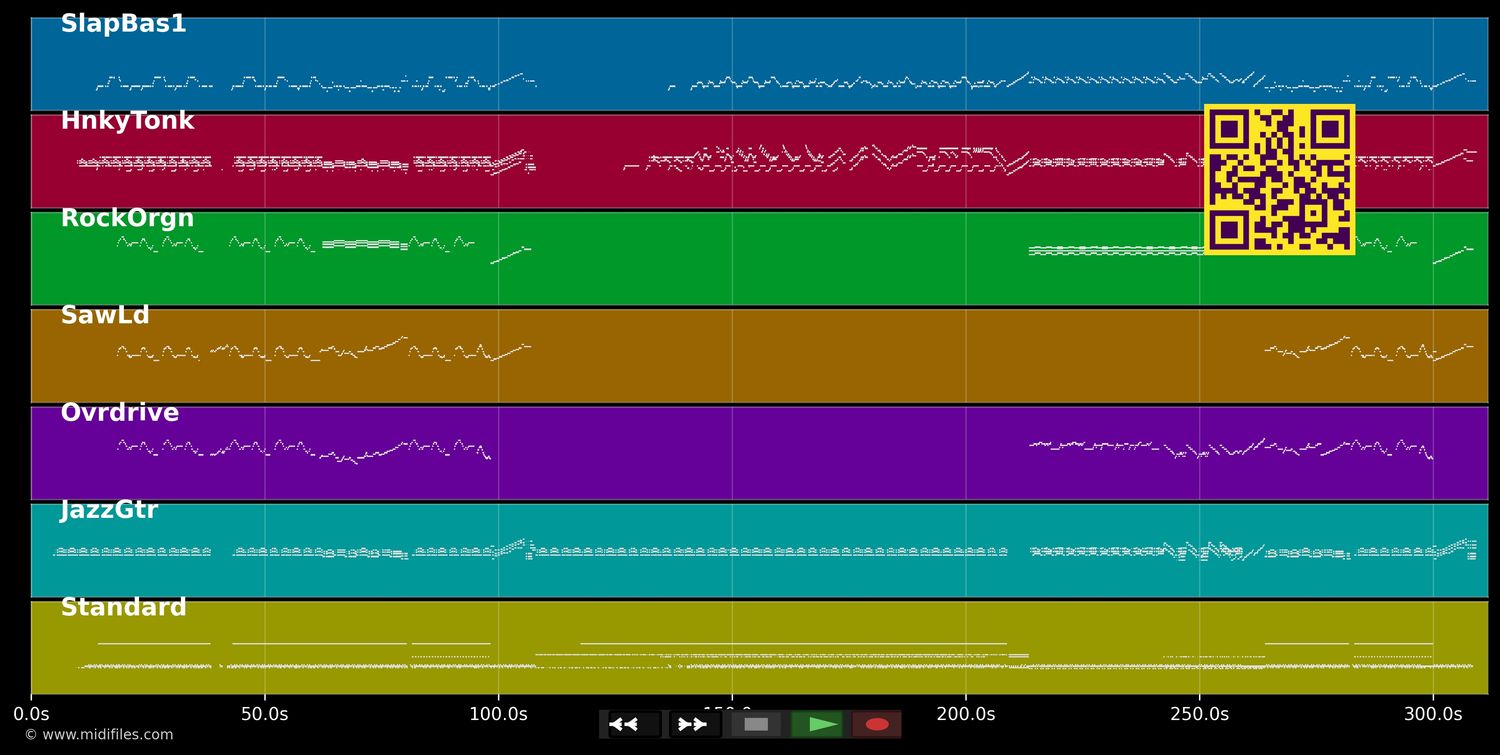Jump to the 50.0s time marker
Image resolution: width=1500 pixels, height=755 pixels.
coord(265,714)
